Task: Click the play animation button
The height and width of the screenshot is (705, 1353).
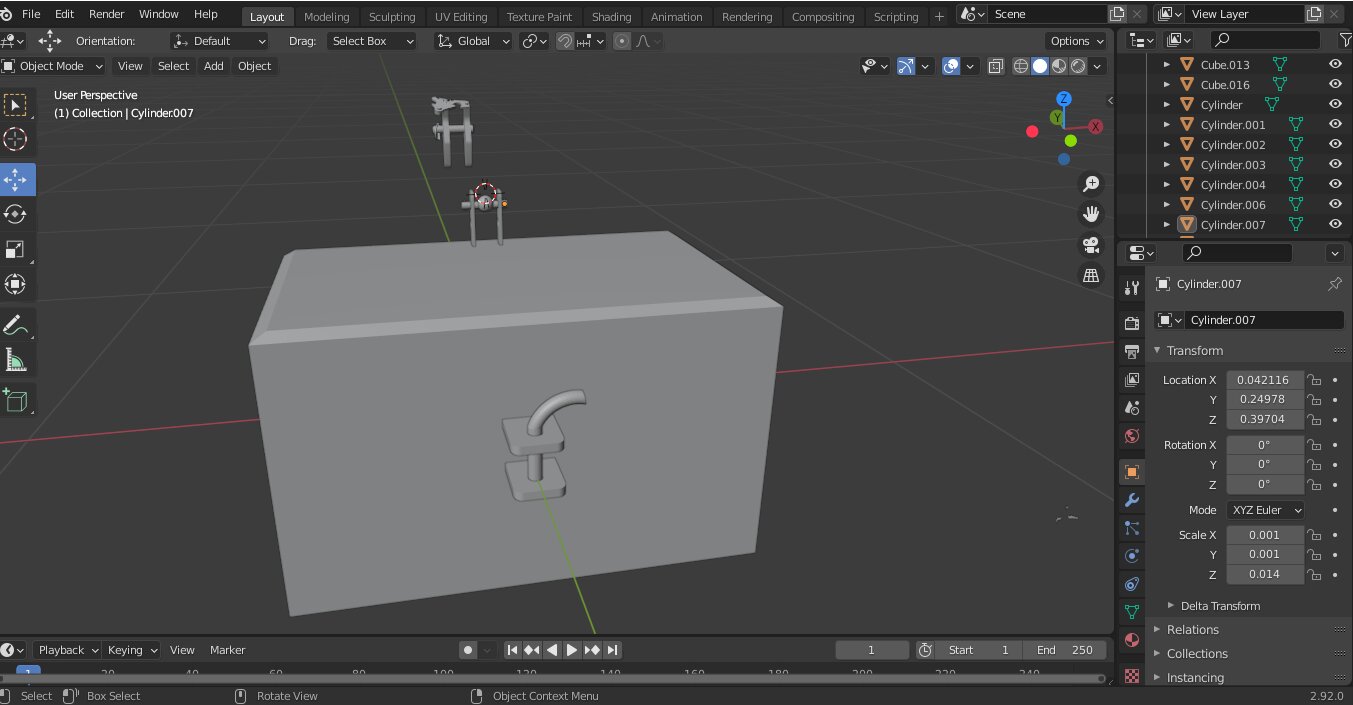Action: (571, 650)
